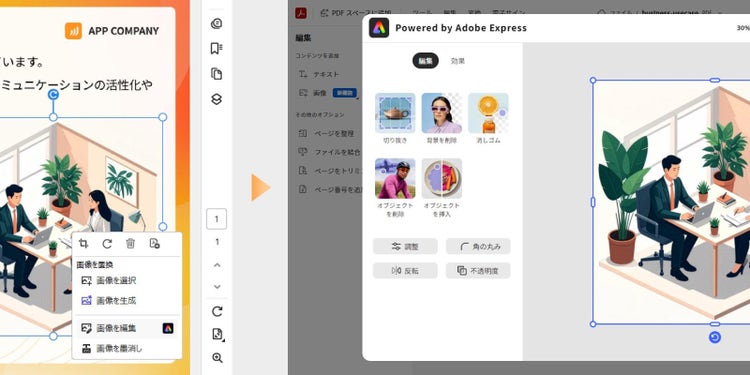This screenshot has height=375, width=750.
Task: Click the trash icon in image popup
Action: [x=130, y=243]
